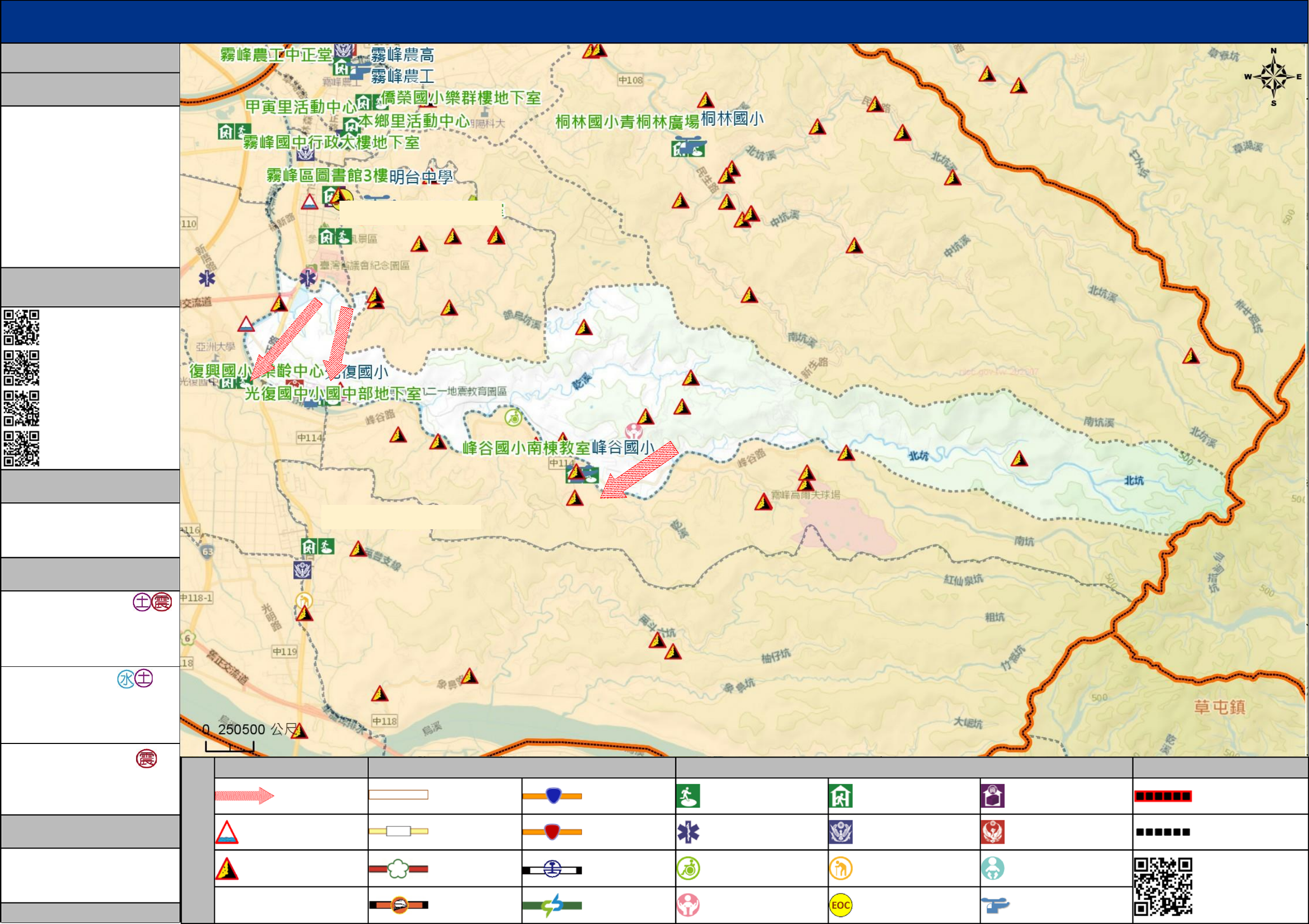Click the red fire department emblem in legend

pyautogui.click(x=992, y=832)
